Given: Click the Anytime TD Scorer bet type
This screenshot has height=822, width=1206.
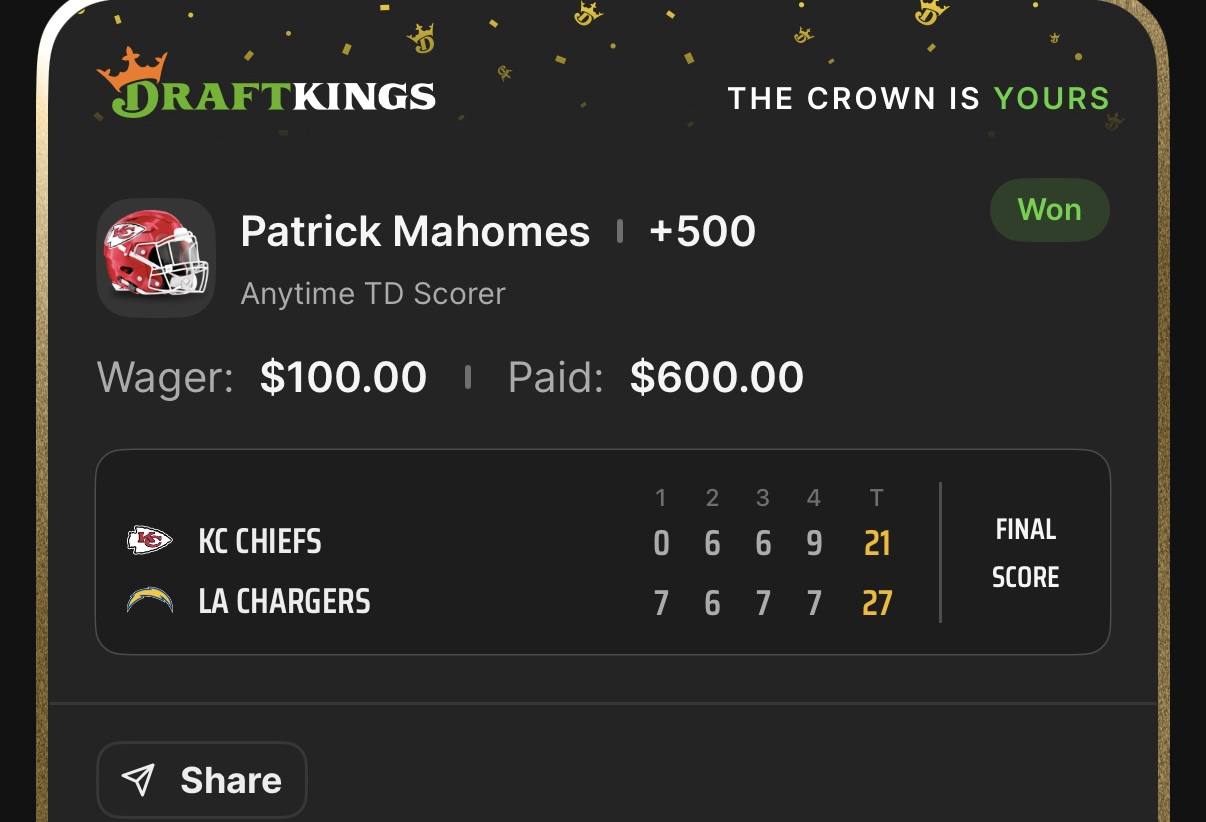Looking at the screenshot, I should point(373,294).
